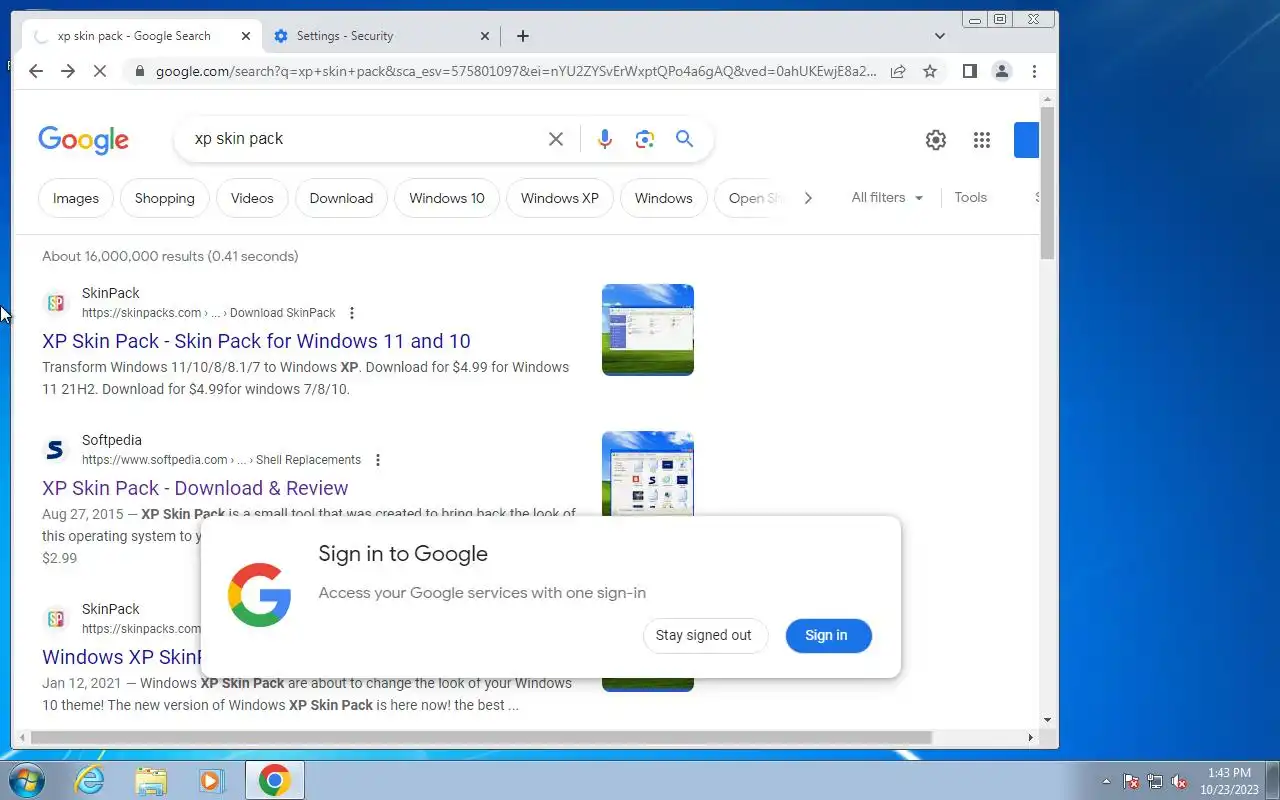
Task: Click into the Google search input field
Action: click(x=365, y=139)
